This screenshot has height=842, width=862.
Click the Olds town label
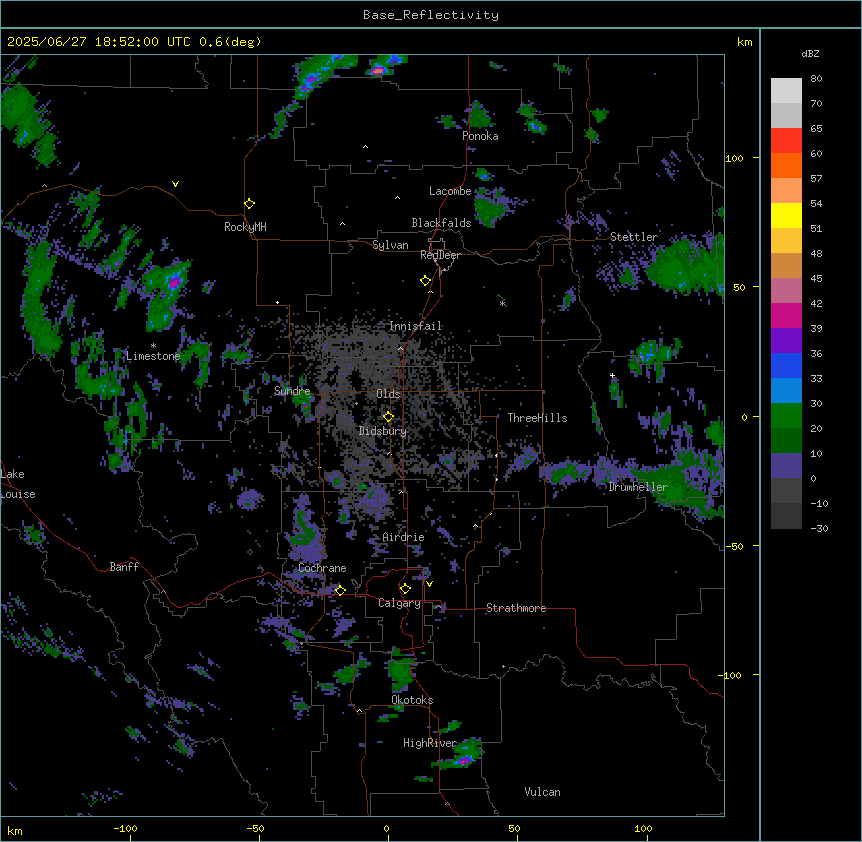point(388,394)
